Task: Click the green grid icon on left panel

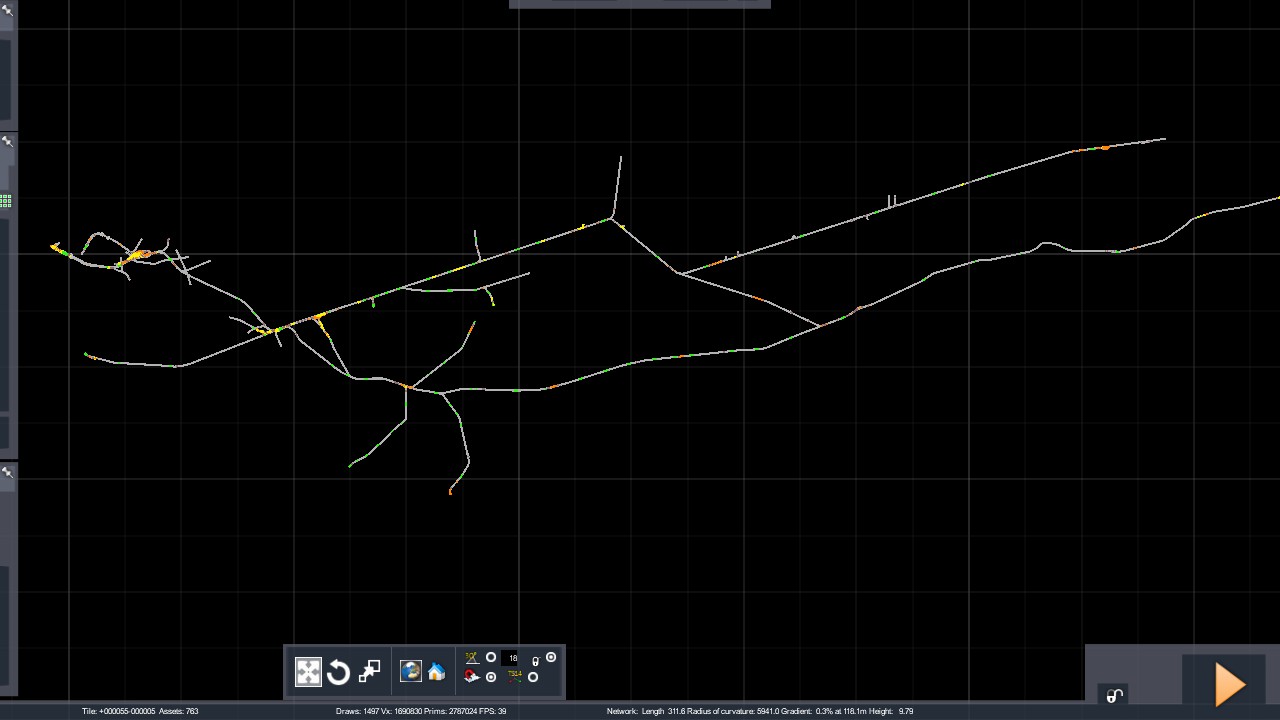Action: pyautogui.click(x=6, y=202)
